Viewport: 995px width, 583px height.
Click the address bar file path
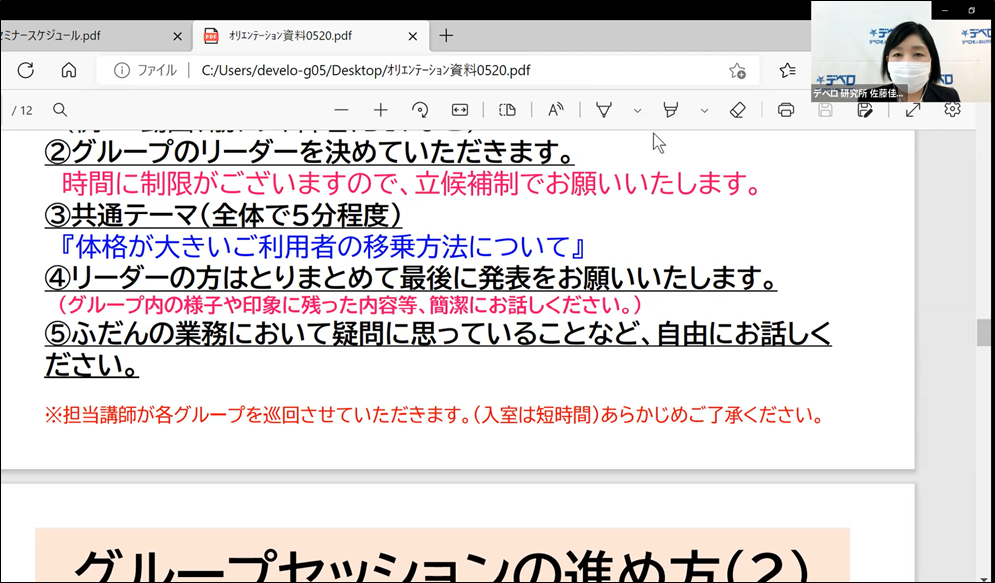[366, 70]
